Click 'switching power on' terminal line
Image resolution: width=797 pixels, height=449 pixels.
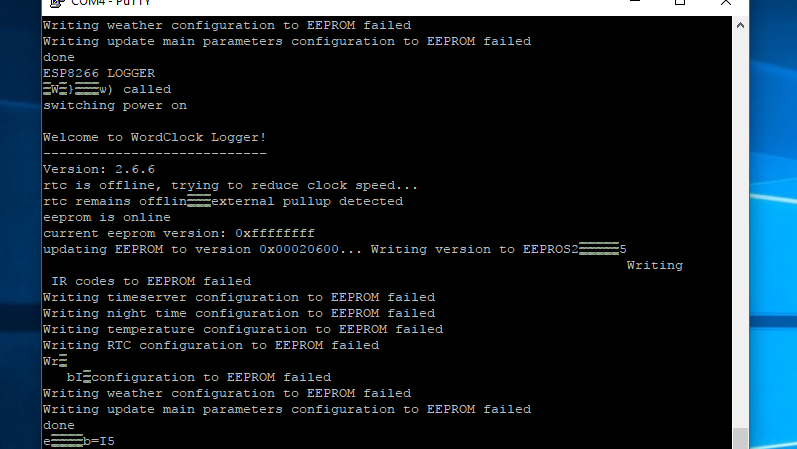115,105
